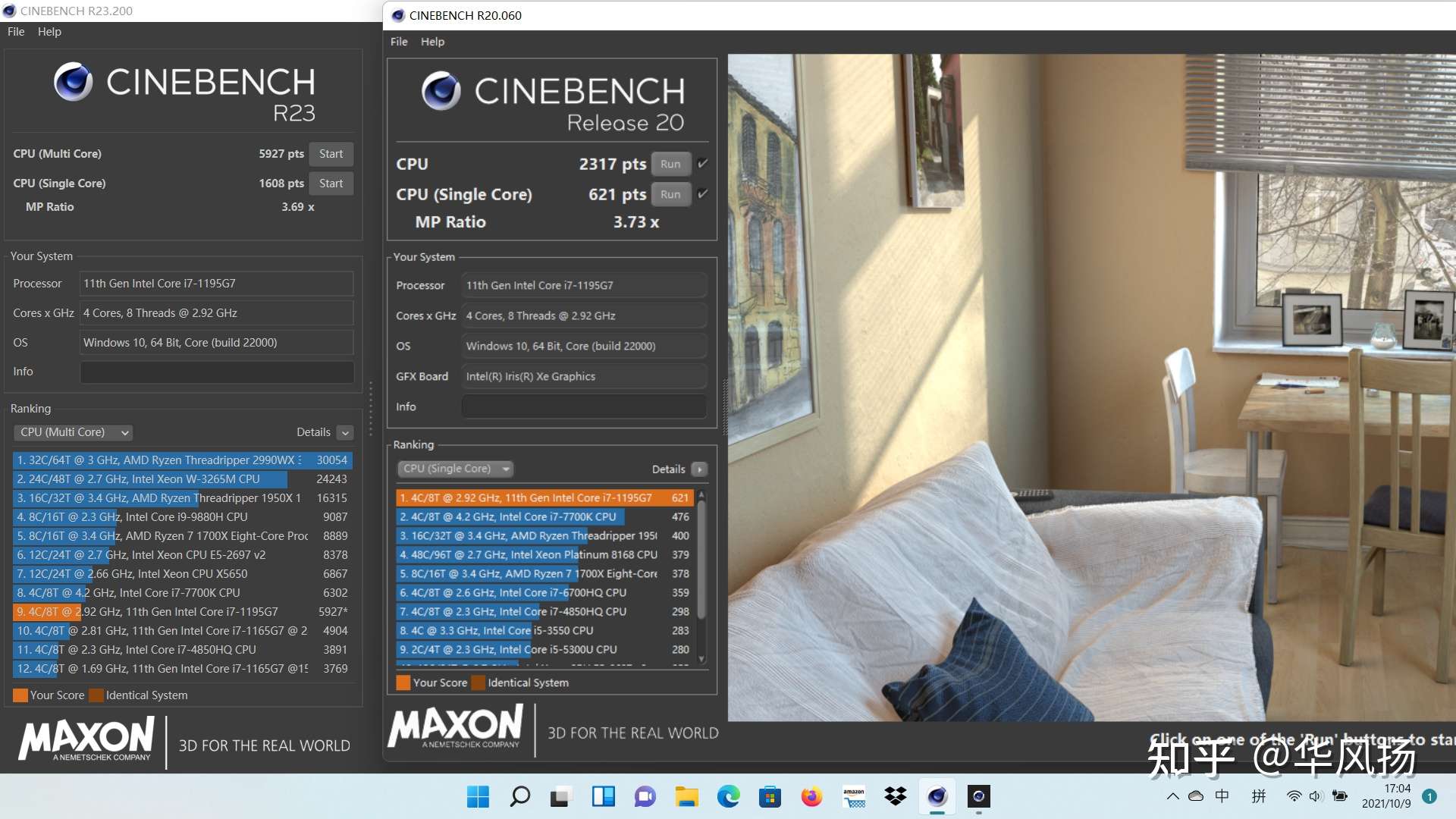The height and width of the screenshot is (819, 1456).
Task: Launch Microsoft Edge from taskbar
Action: click(728, 796)
